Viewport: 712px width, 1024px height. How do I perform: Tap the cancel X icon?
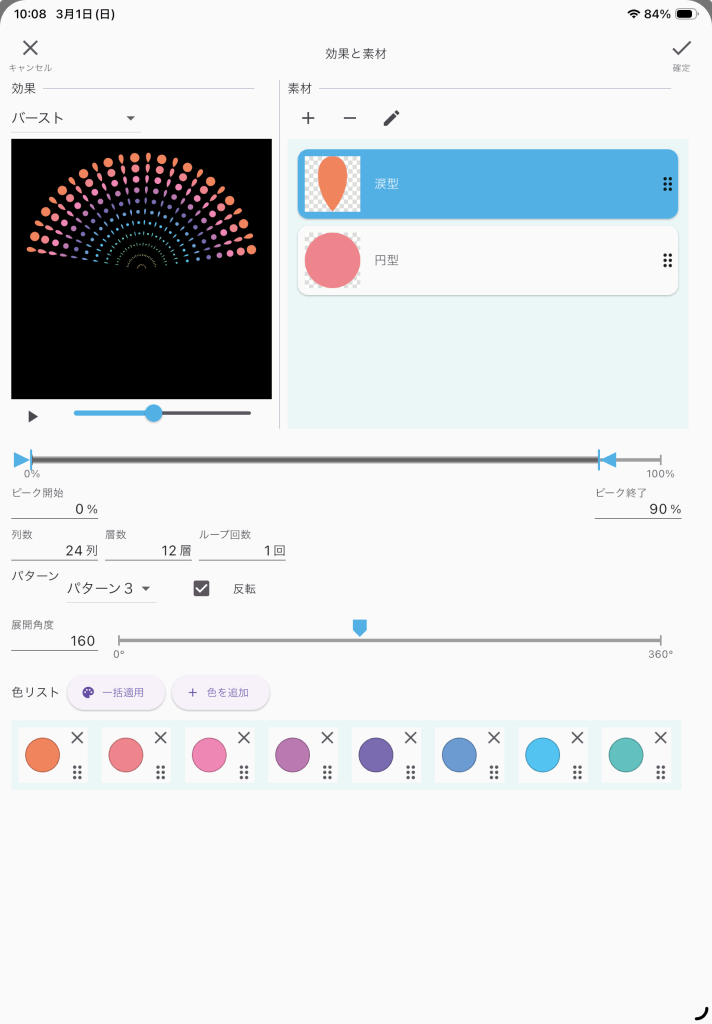point(30,48)
